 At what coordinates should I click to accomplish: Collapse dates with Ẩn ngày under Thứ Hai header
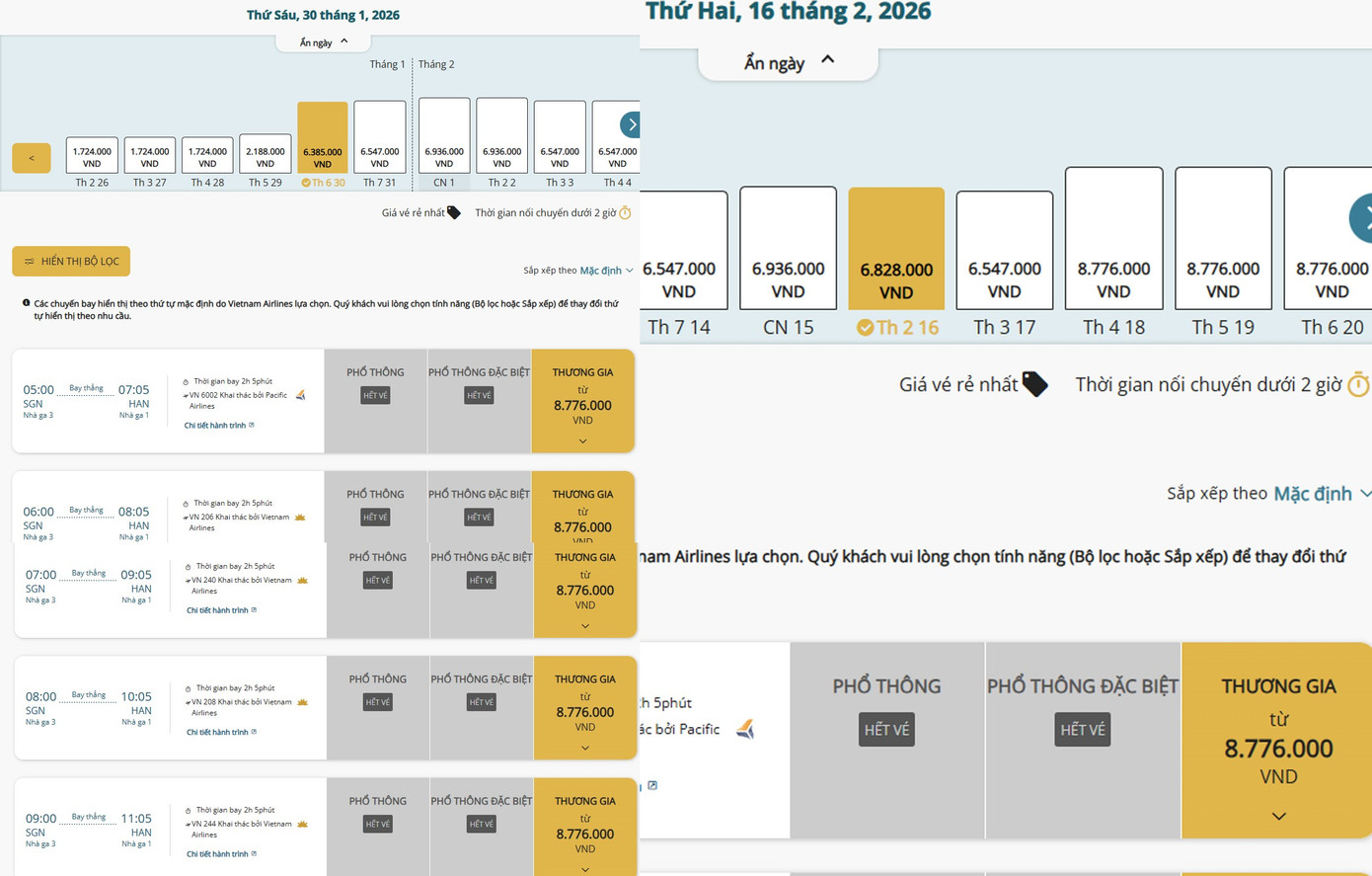point(788,62)
